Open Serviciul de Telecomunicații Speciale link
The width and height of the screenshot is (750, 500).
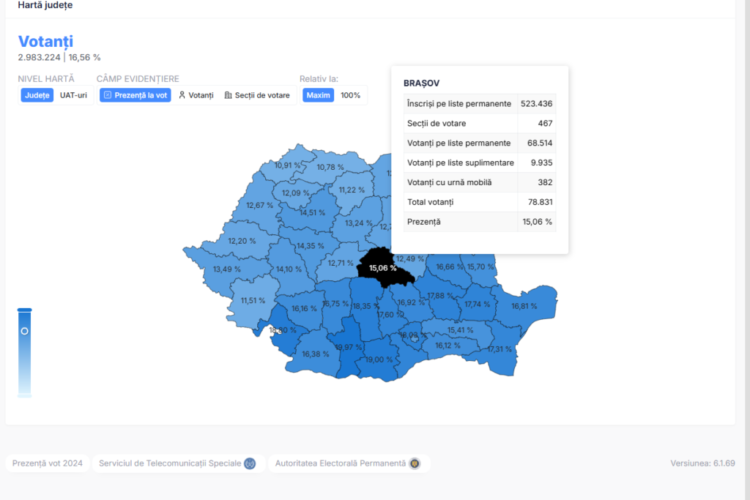click(x=178, y=463)
